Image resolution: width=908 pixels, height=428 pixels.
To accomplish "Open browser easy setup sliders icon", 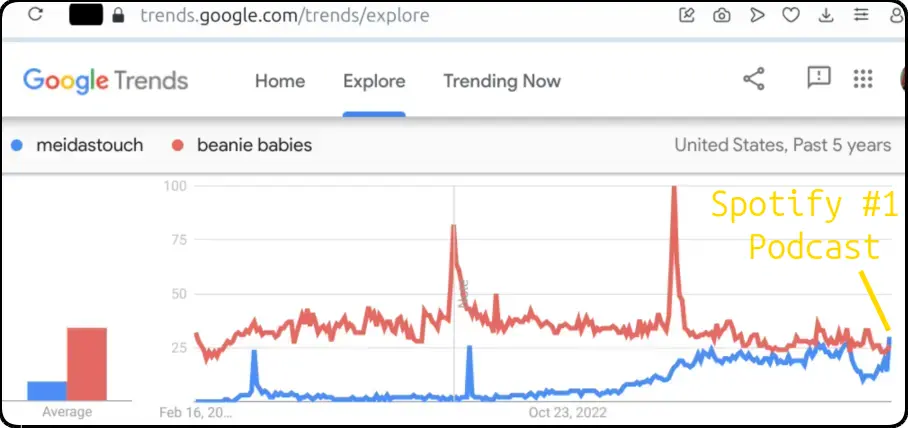I will click(x=861, y=15).
